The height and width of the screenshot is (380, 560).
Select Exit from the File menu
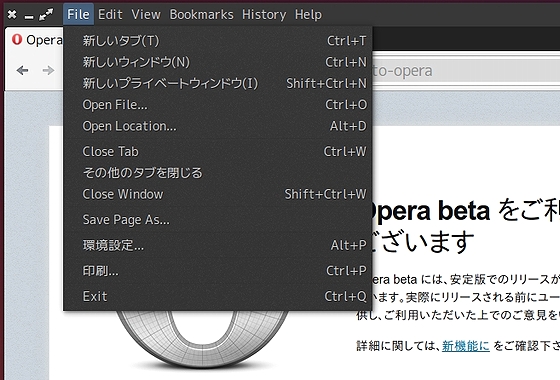pos(218,296)
